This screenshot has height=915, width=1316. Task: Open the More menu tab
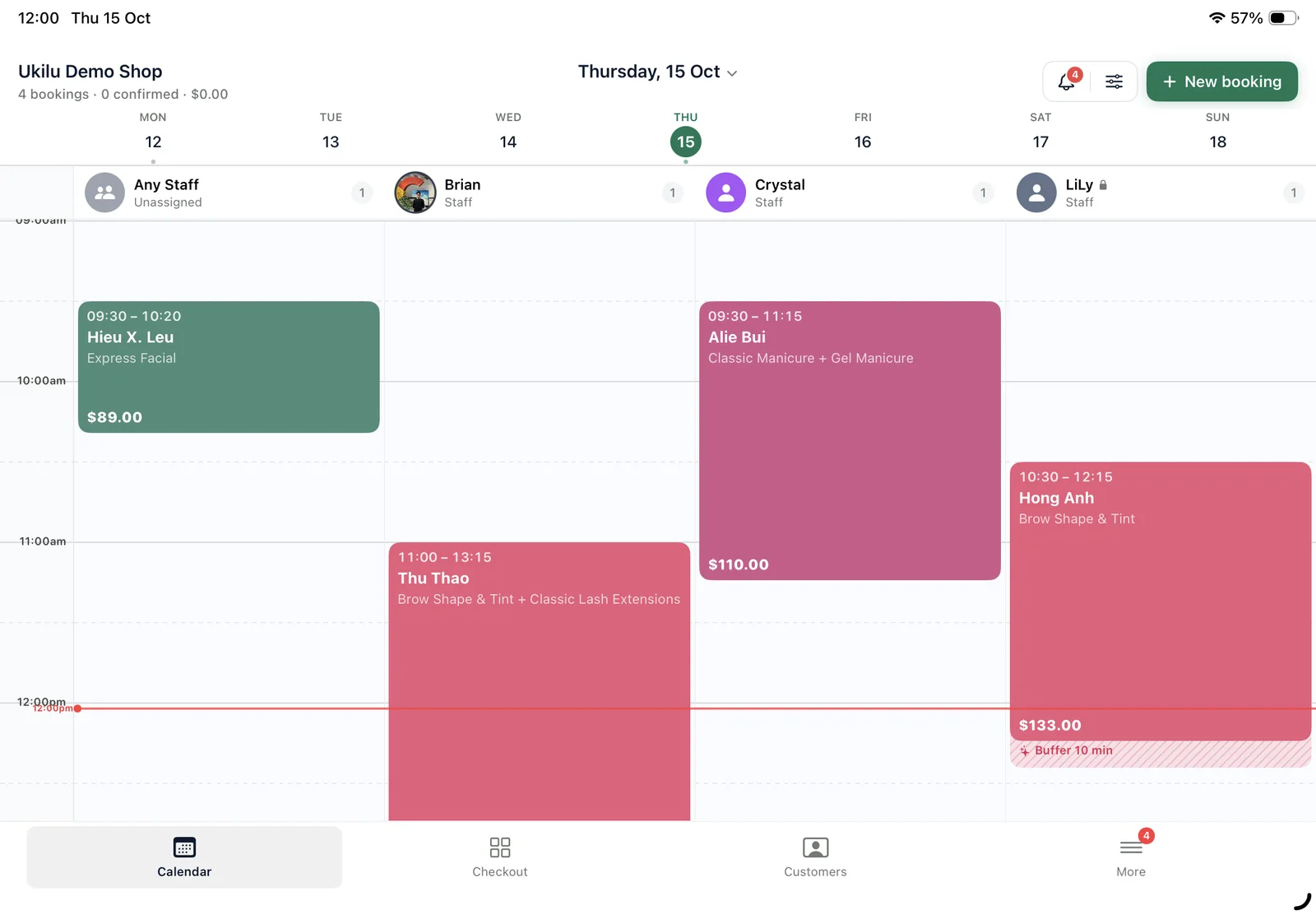tap(1131, 857)
